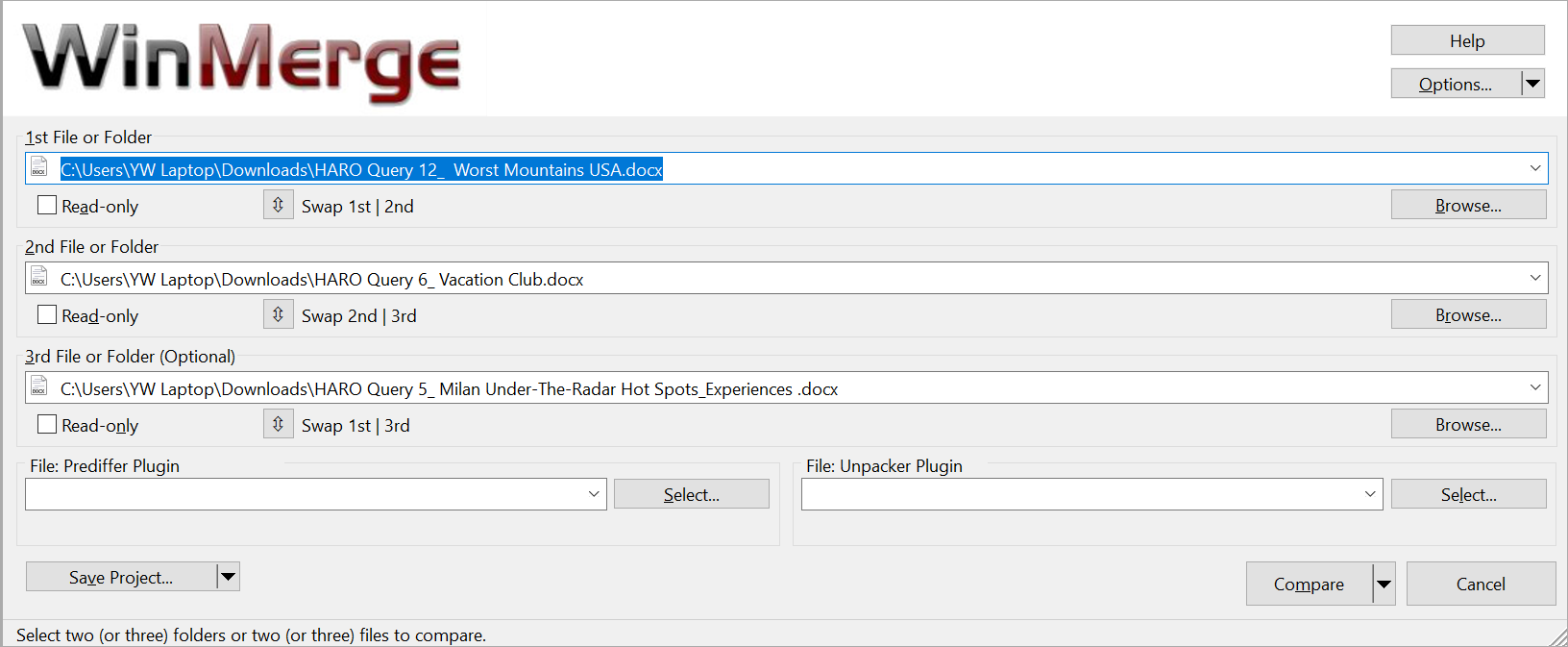The height and width of the screenshot is (647, 1568).
Task: Expand the Unpacker Plugin dropdown
Action: pos(1369,494)
